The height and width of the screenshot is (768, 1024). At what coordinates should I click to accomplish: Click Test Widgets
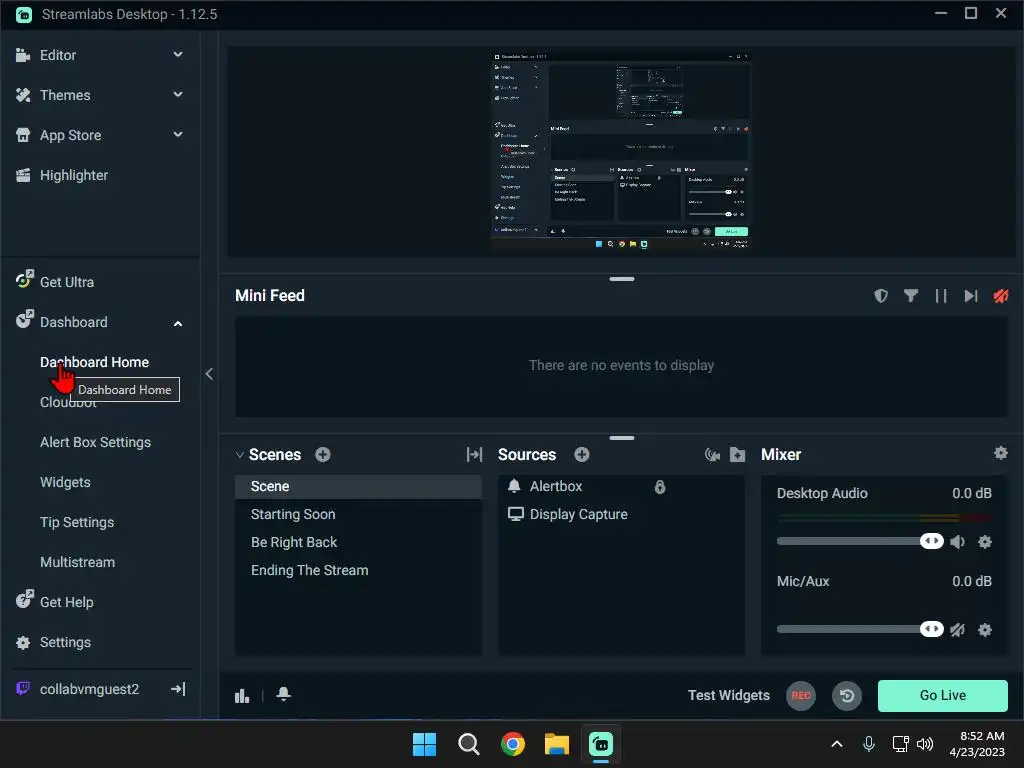click(x=729, y=696)
